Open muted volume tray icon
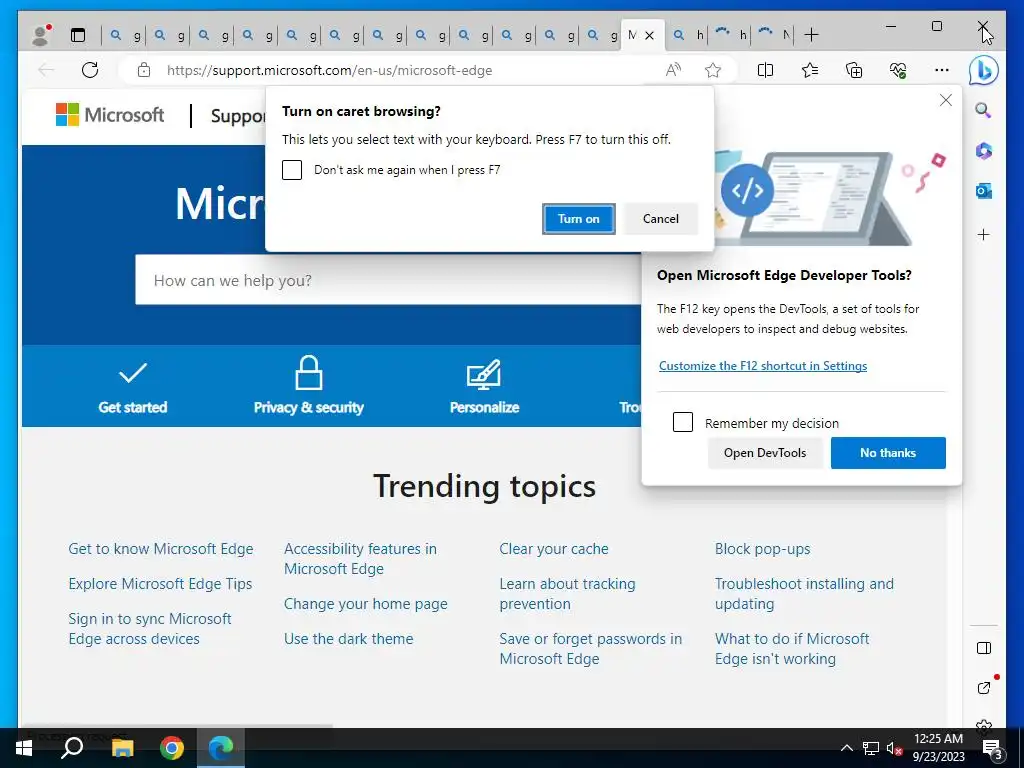The width and height of the screenshot is (1024, 768). coord(895,748)
